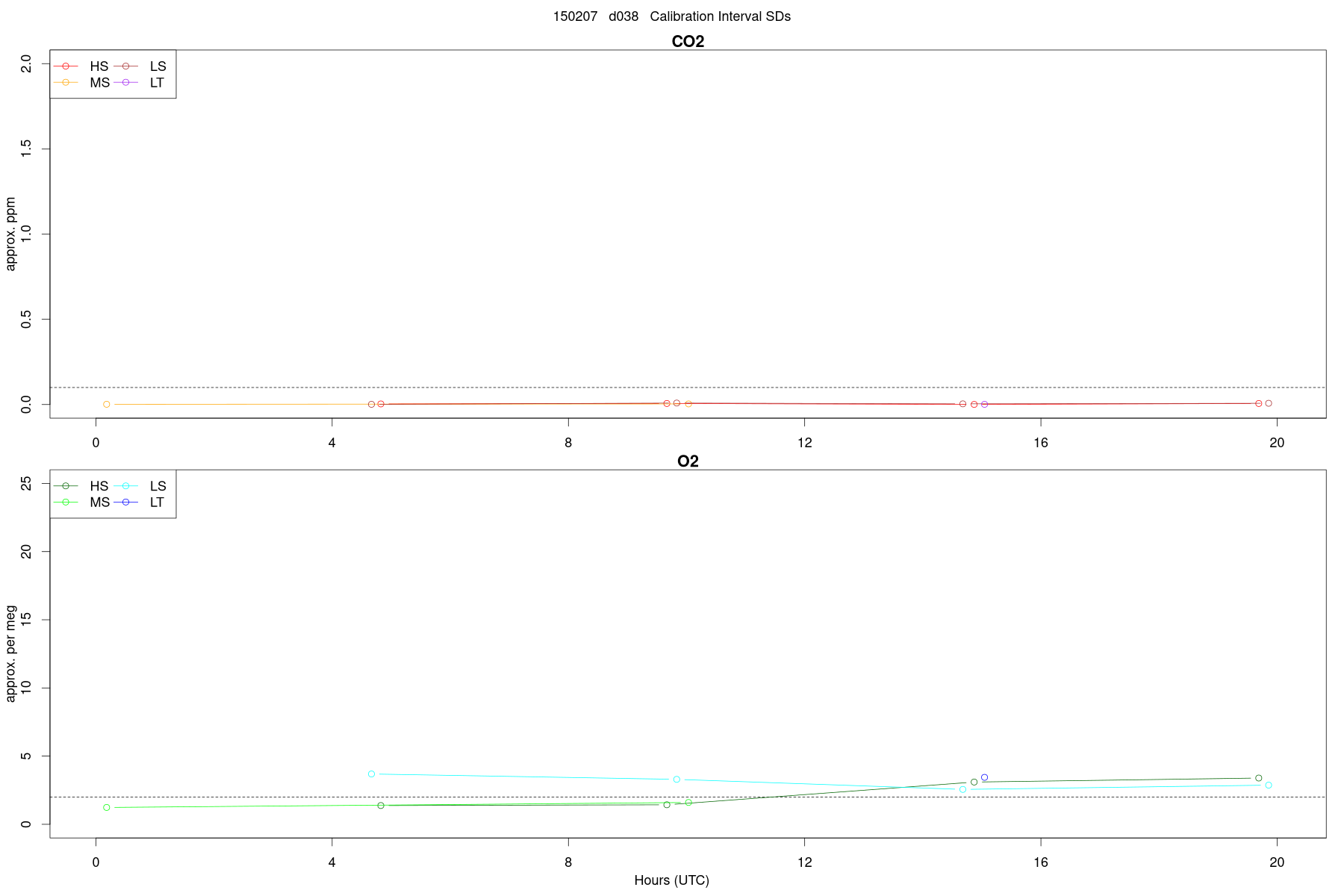Viewport: 1344px width, 896px height.
Task: Click the "approx. per meg" axis label
Action: pos(10,653)
